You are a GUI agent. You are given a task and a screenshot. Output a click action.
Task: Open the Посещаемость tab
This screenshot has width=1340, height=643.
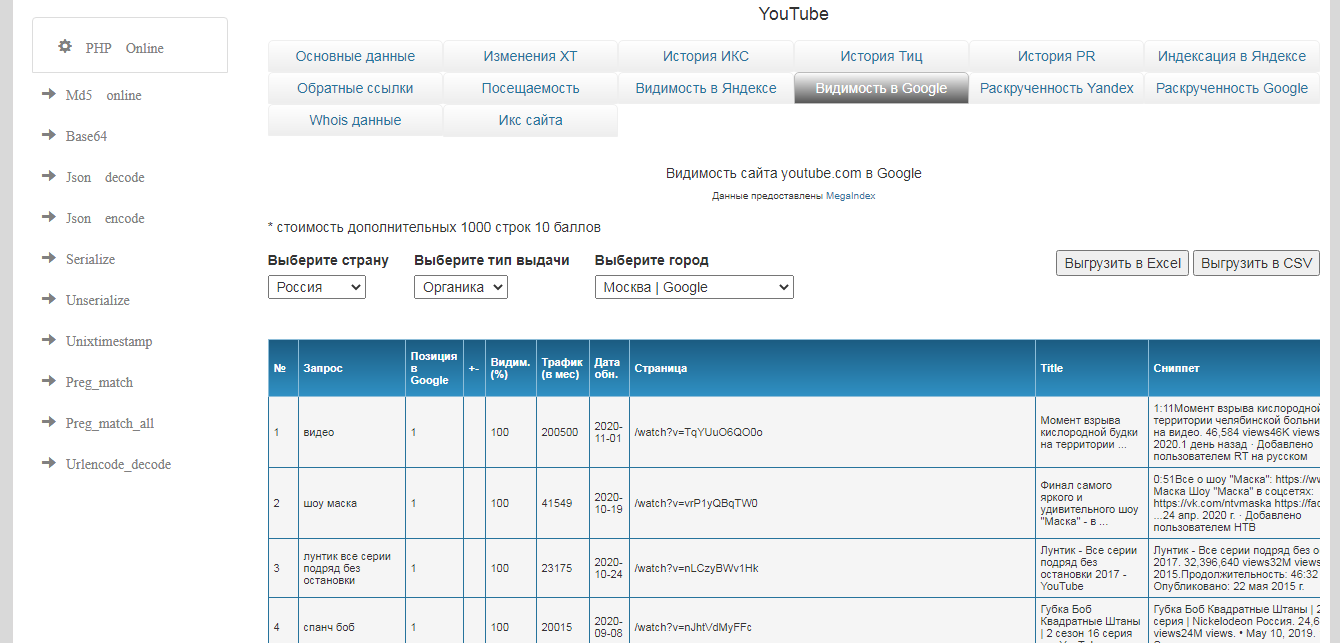click(x=530, y=88)
